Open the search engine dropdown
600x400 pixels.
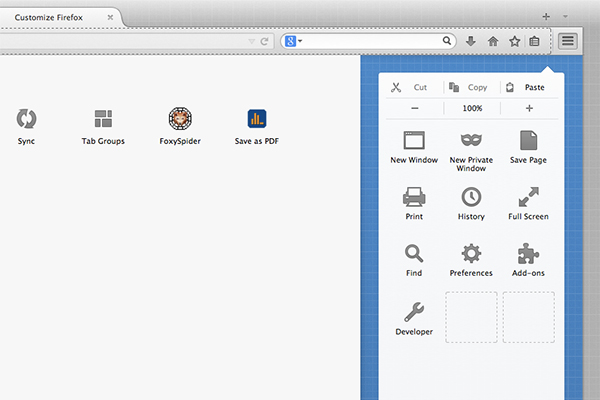pyautogui.click(x=293, y=41)
